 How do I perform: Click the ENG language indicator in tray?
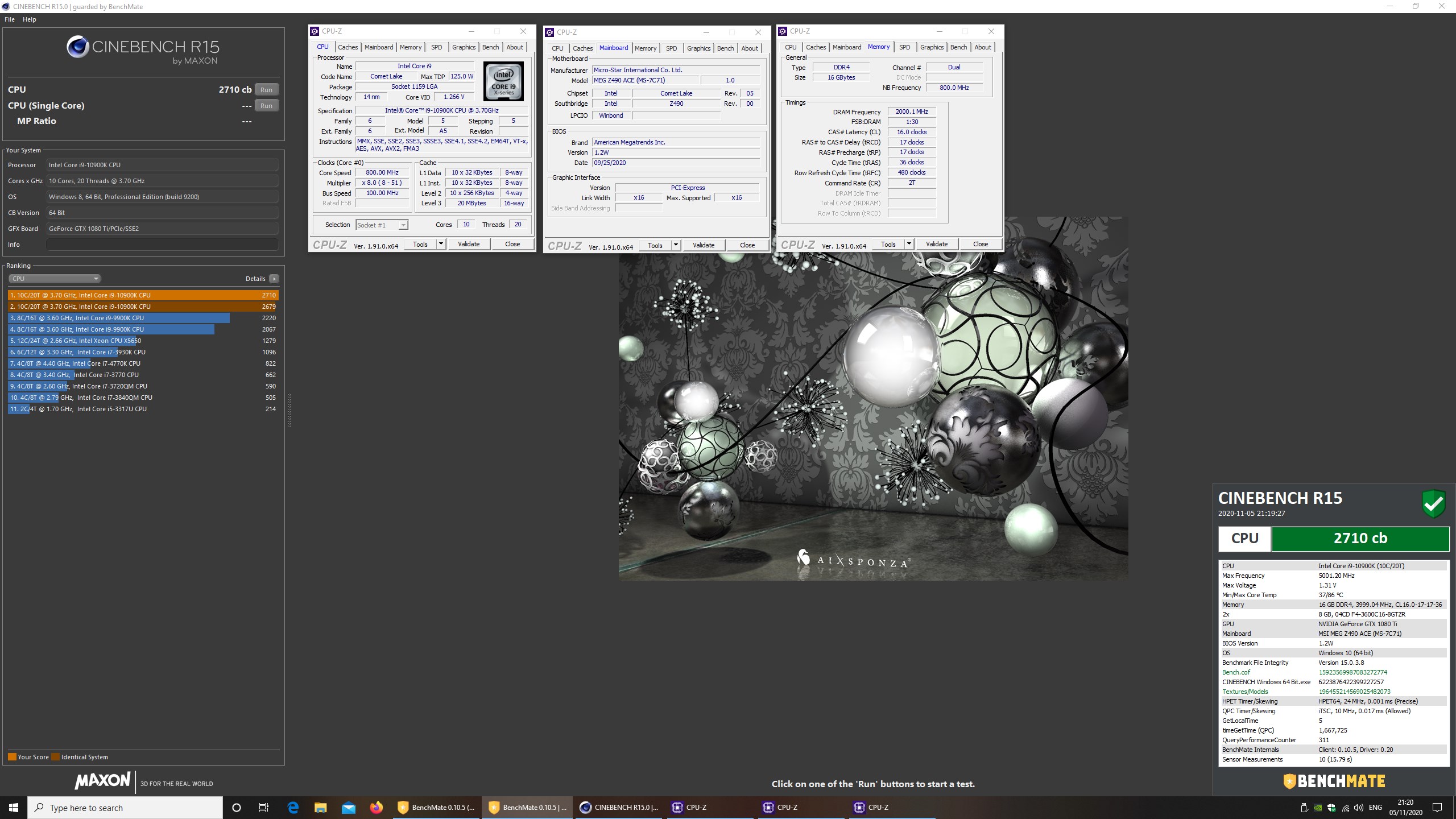coord(1375,808)
